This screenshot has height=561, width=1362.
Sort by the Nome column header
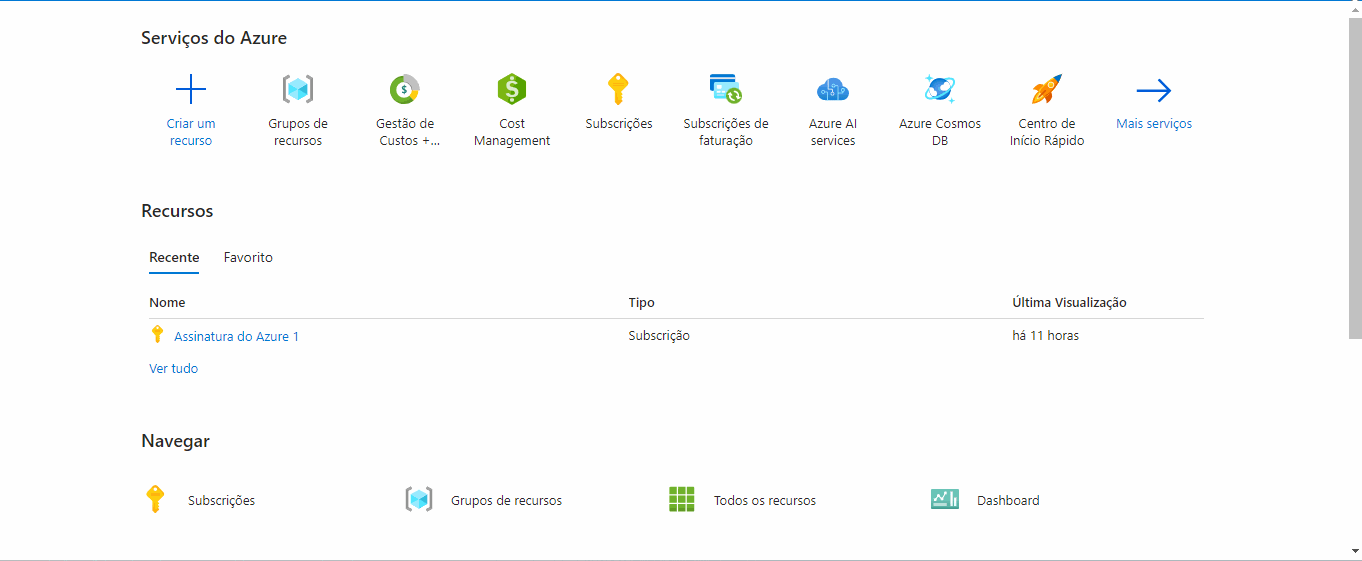tap(167, 302)
